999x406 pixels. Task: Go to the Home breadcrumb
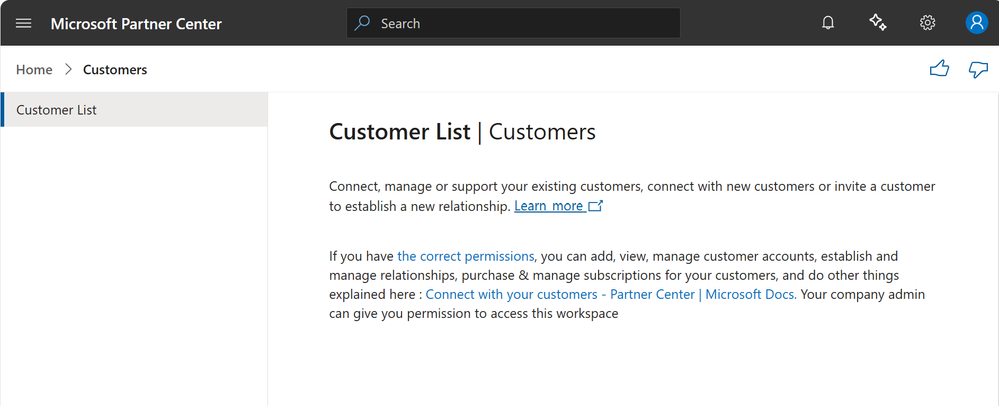pyautogui.click(x=34, y=70)
